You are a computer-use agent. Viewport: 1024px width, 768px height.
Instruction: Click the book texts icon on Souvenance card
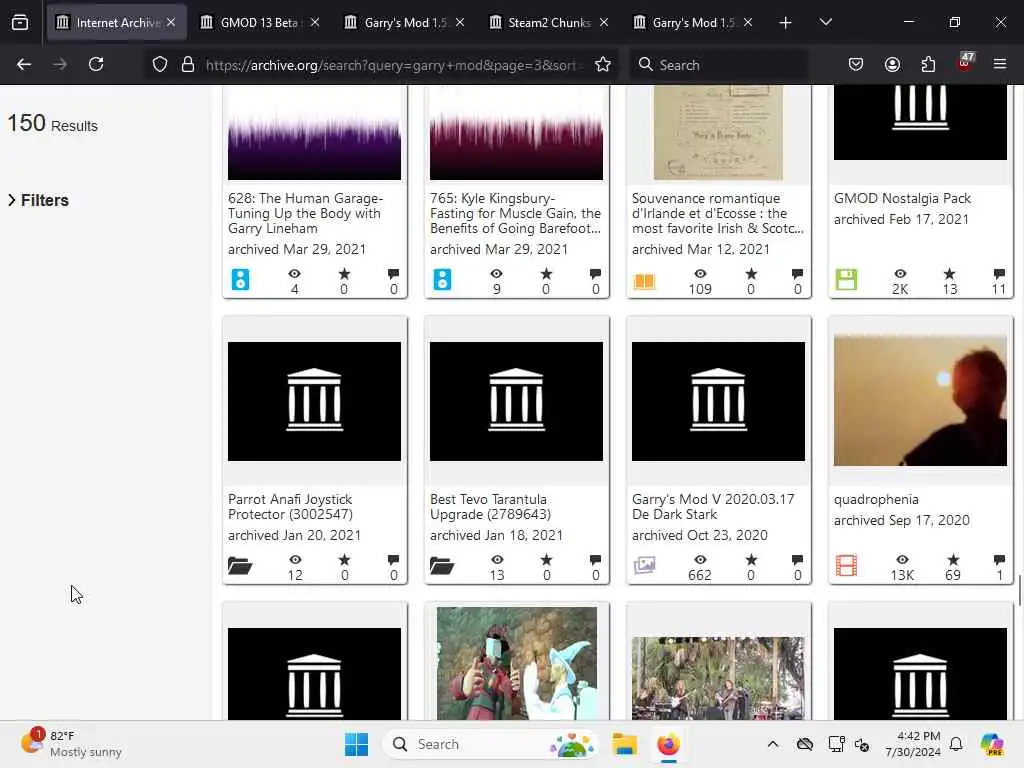coord(644,281)
